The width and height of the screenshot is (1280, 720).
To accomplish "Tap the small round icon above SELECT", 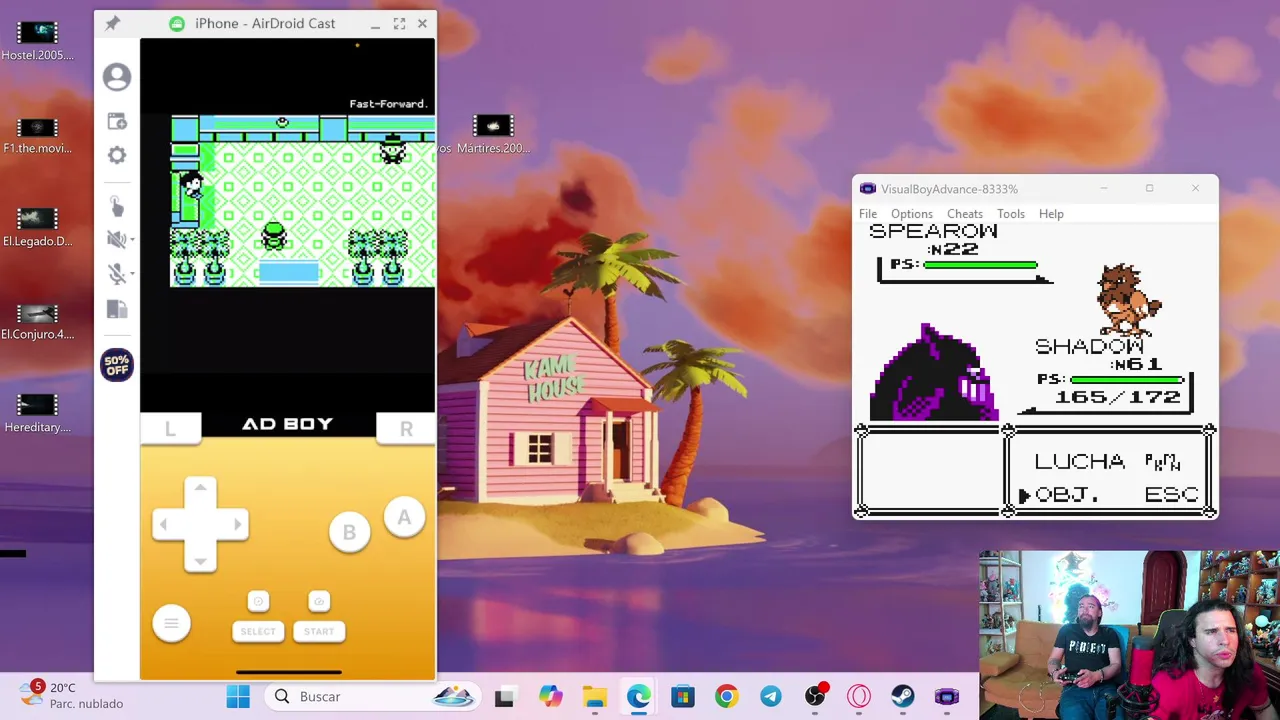I will coord(258,601).
